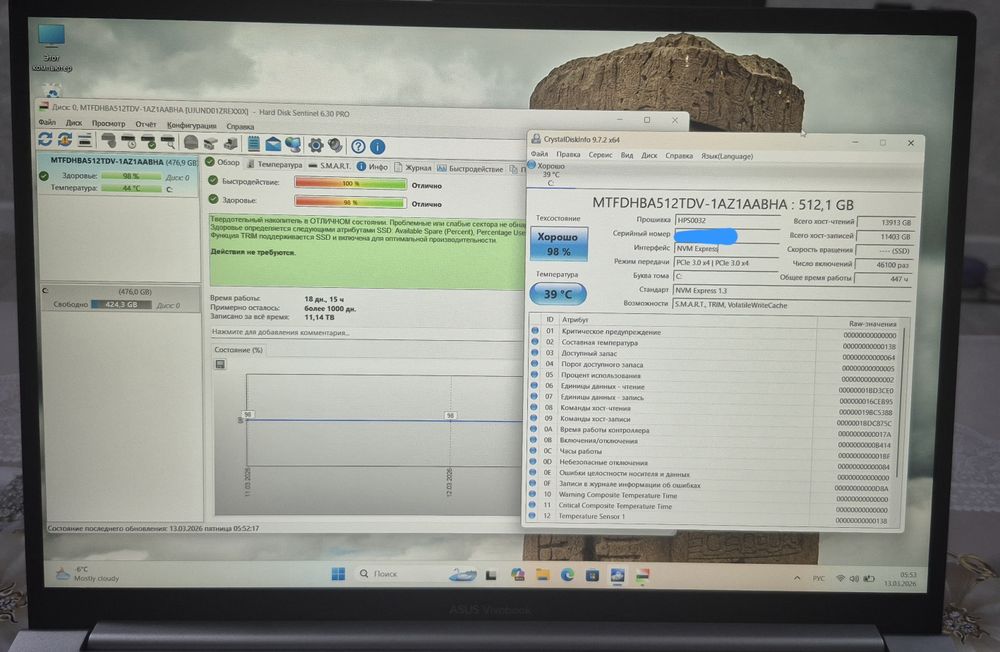
Task: Click the 'Хорошо 98 %' health status button
Action: [x=558, y=244]
